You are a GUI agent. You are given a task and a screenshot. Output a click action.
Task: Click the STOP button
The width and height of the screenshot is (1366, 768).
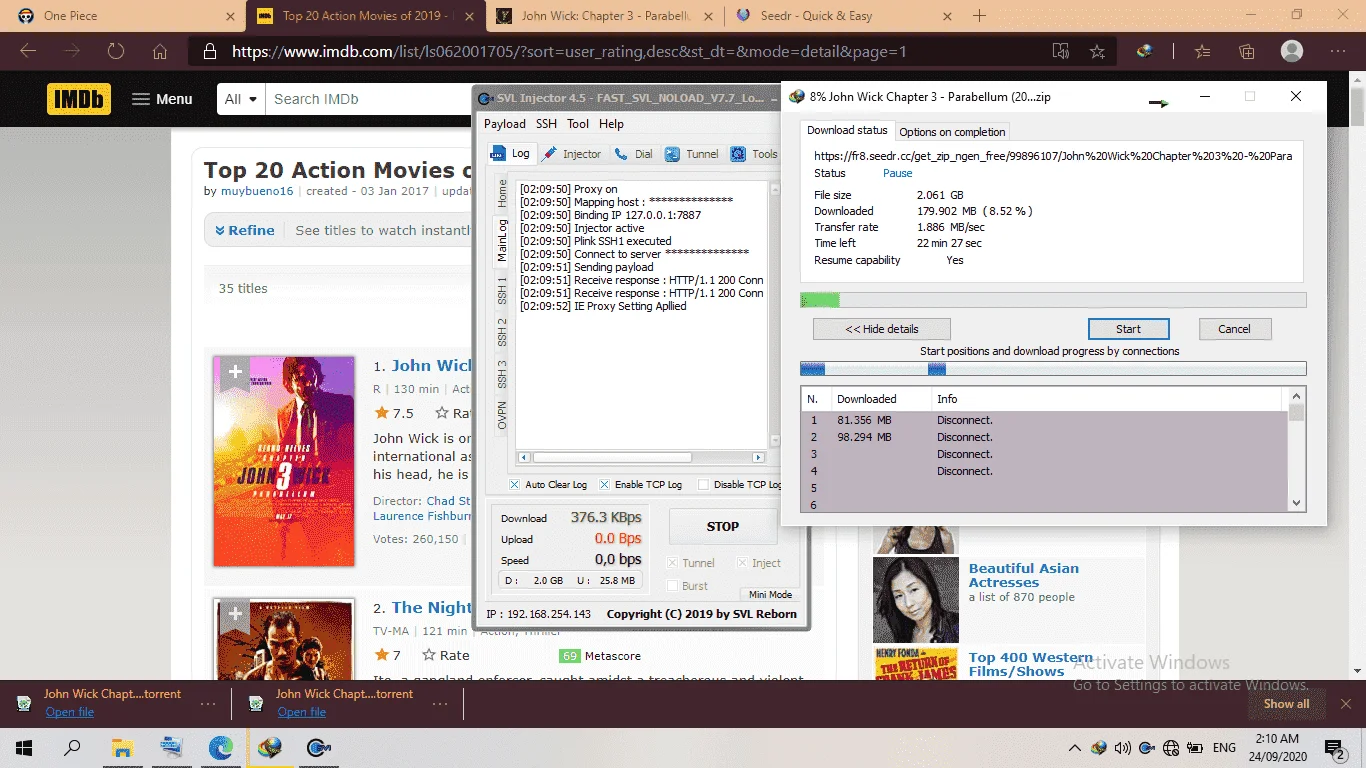tap(723, 526)
